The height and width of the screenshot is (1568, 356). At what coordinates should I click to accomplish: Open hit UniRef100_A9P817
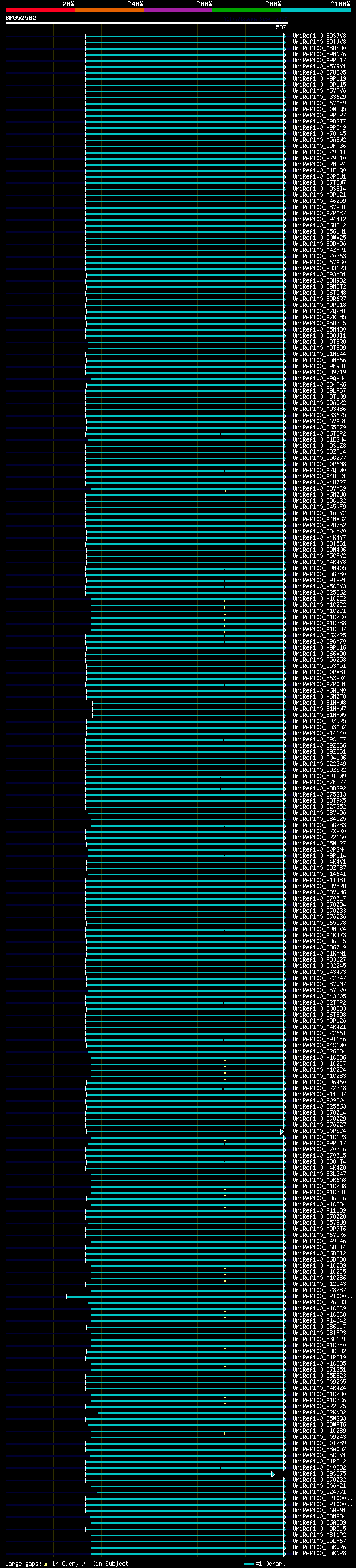coord(319,60)
